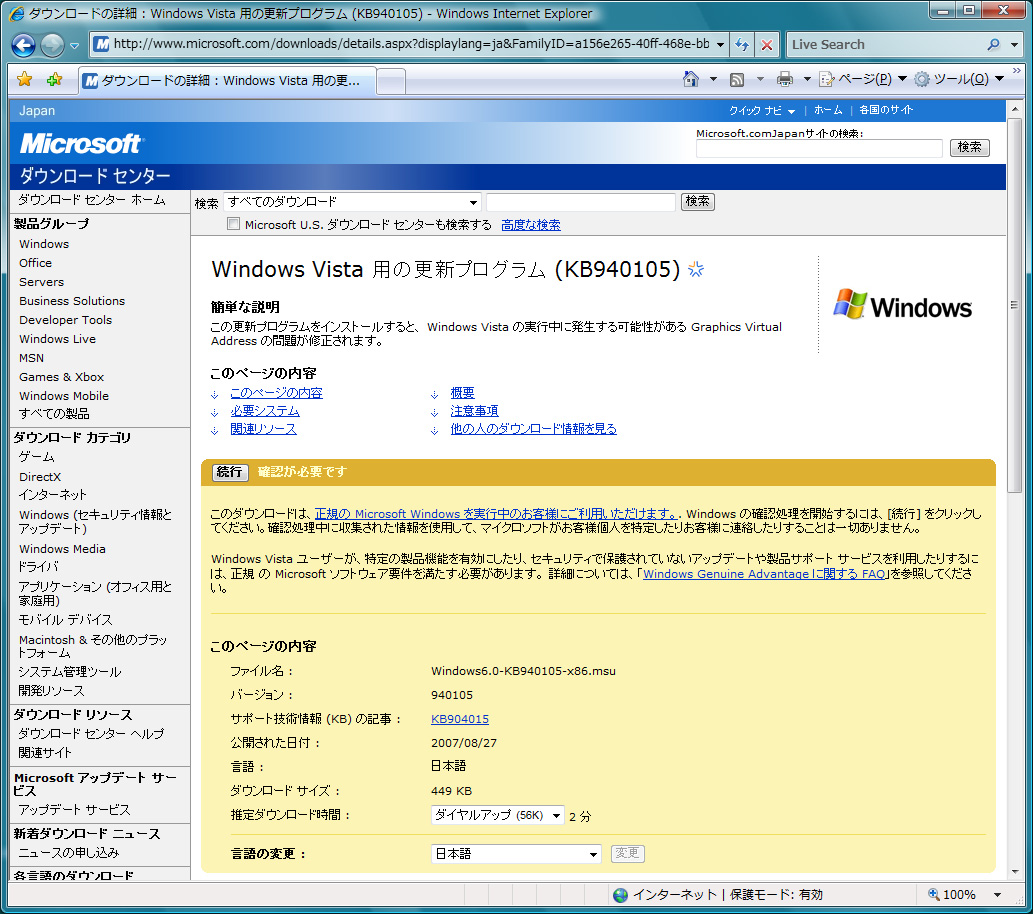Click the ホーム link in header
1033x914 pixels.
click(x=827, y=110)
